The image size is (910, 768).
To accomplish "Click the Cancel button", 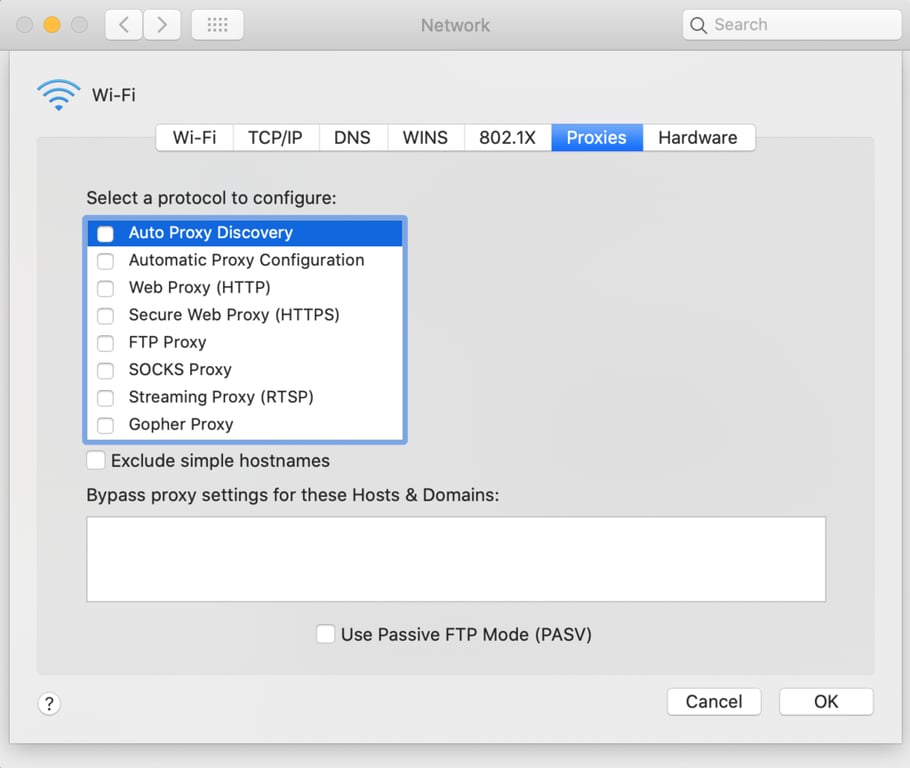I will click(x=714, y=701).
